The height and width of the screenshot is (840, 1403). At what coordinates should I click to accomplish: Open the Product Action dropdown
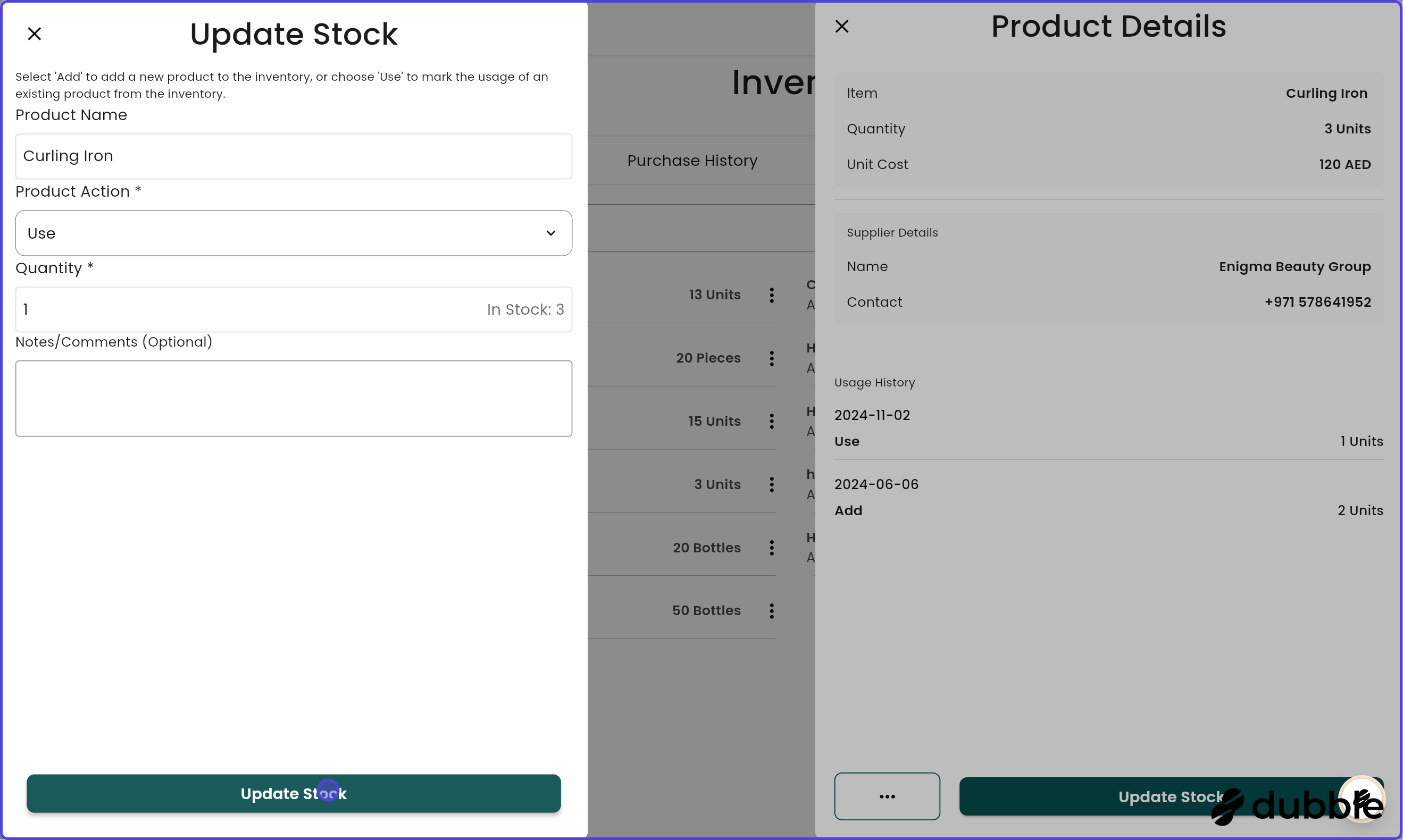[x=293, y=233]
